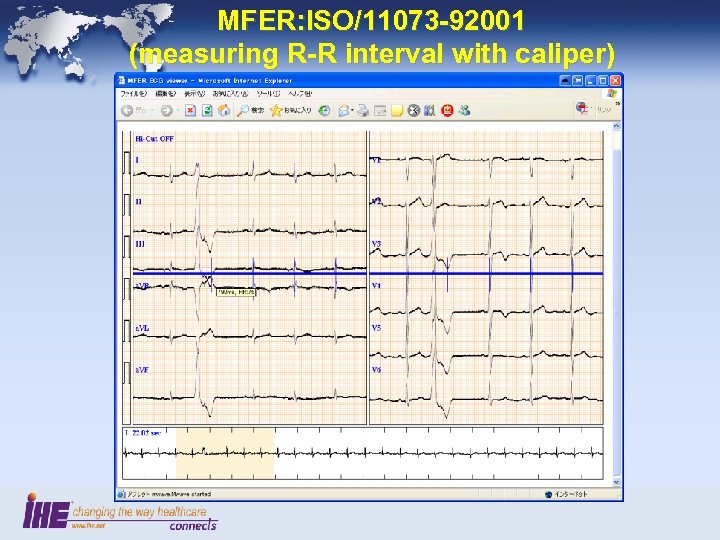Image resolution: width=720 pixels, height=540 pixels.
Task: Click the リンク Links toolbar label
Action: (x=604, y=110)
